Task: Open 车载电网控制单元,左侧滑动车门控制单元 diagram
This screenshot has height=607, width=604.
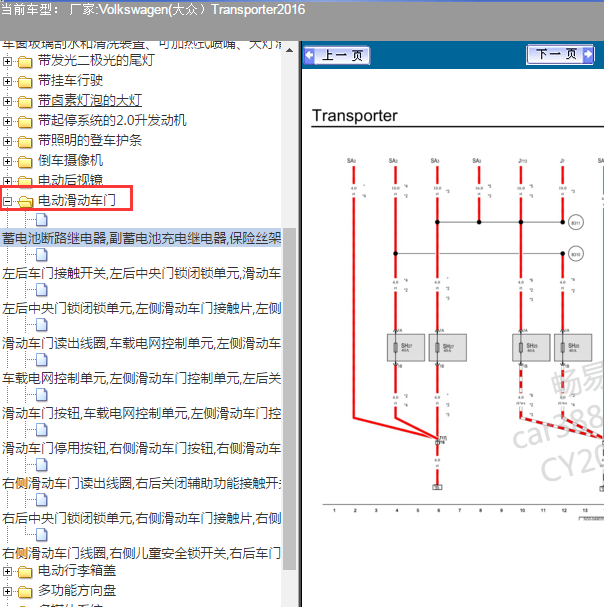Action: tap(141, 378)
